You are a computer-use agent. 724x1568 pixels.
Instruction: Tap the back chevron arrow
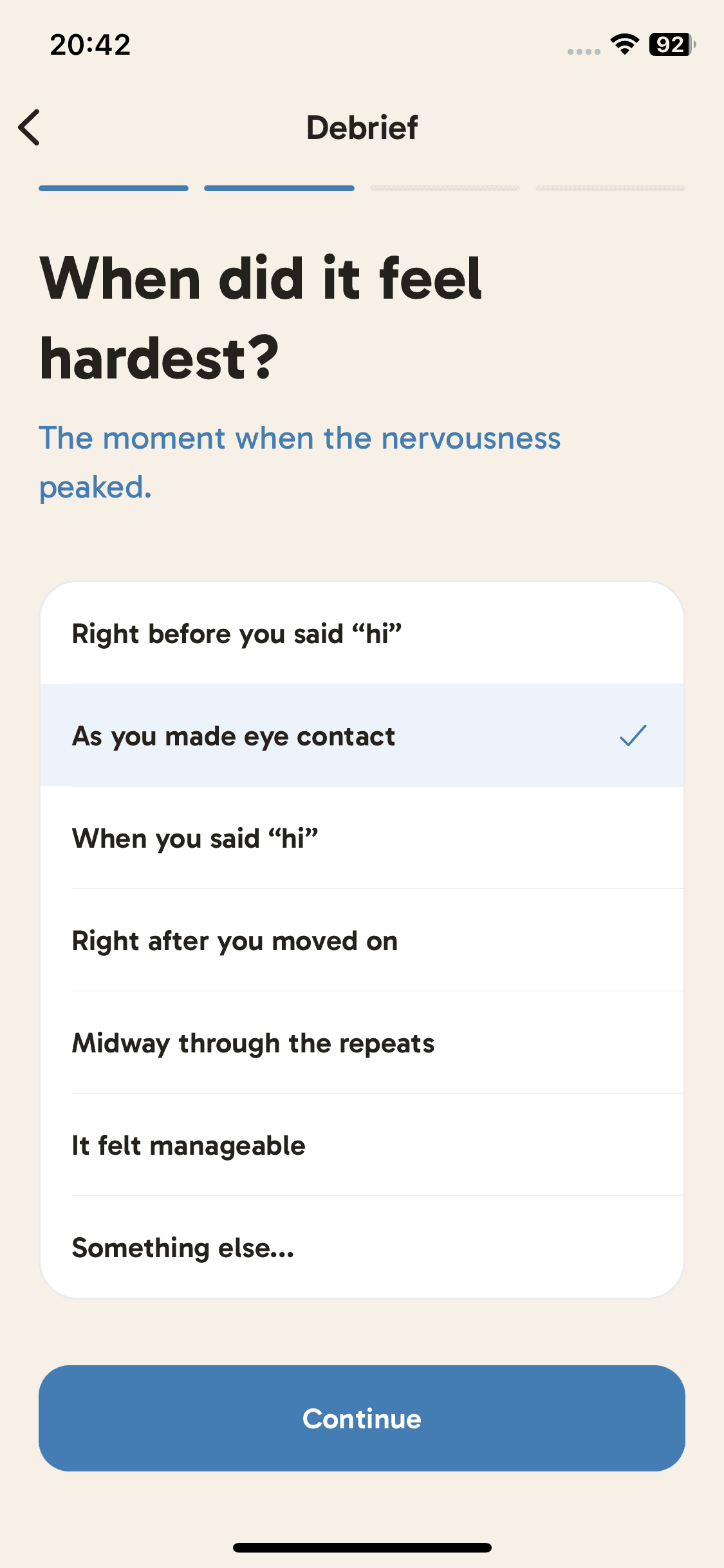[30, 127]
